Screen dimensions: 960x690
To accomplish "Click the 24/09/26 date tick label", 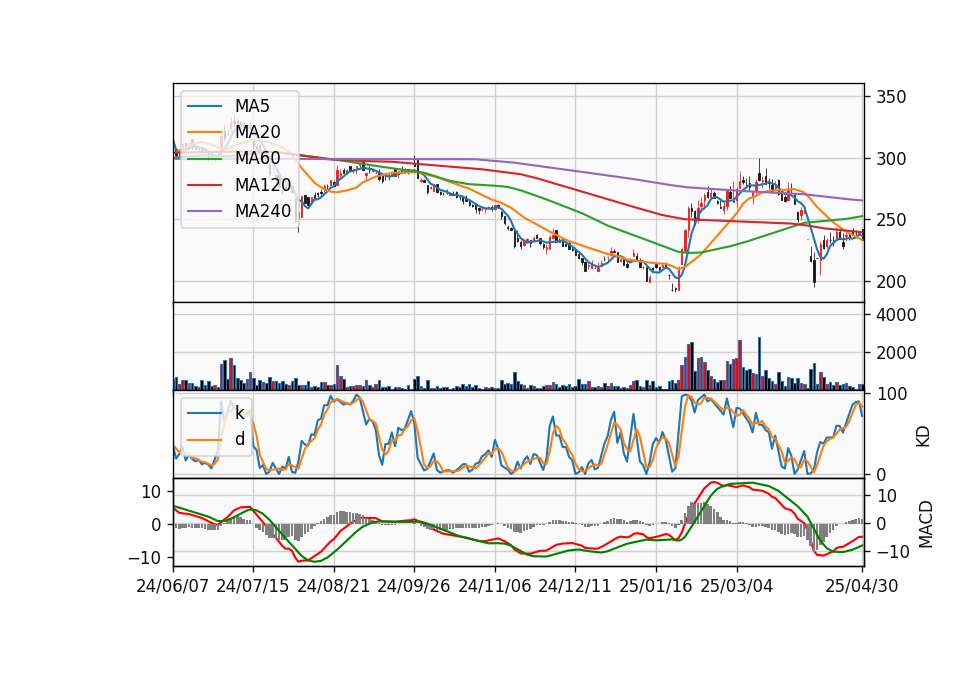I will pyautogui.click(x=413, y=587).
